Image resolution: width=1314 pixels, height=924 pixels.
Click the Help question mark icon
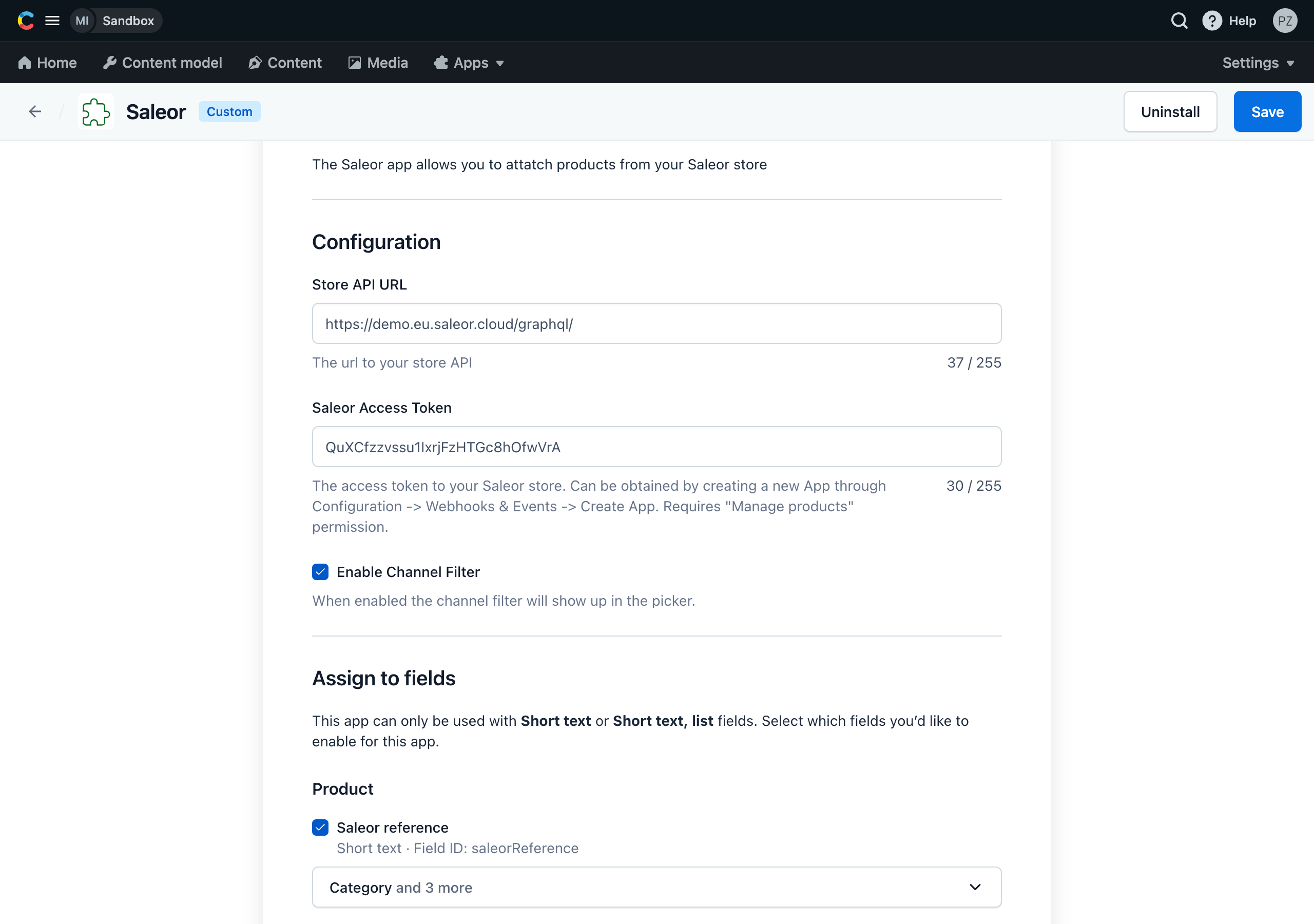click(1211, 21)
